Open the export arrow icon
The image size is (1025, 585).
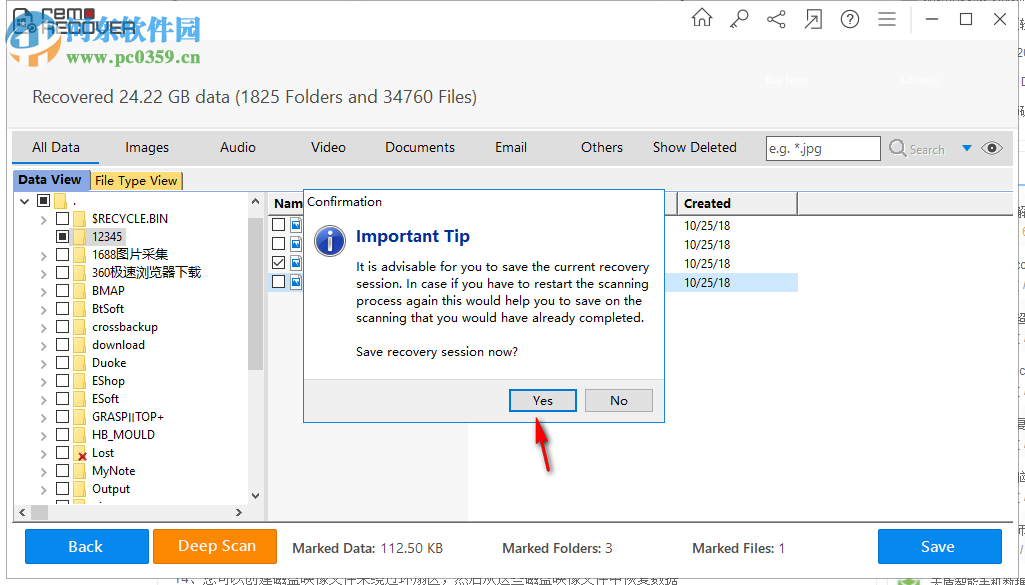click(813, 19)
